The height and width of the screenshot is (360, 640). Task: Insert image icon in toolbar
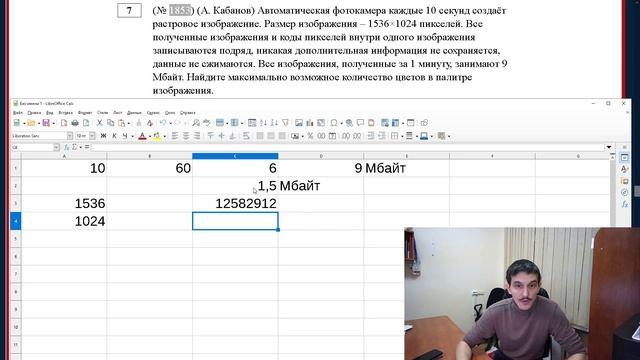pyautogui.click(x=299, y=123)
